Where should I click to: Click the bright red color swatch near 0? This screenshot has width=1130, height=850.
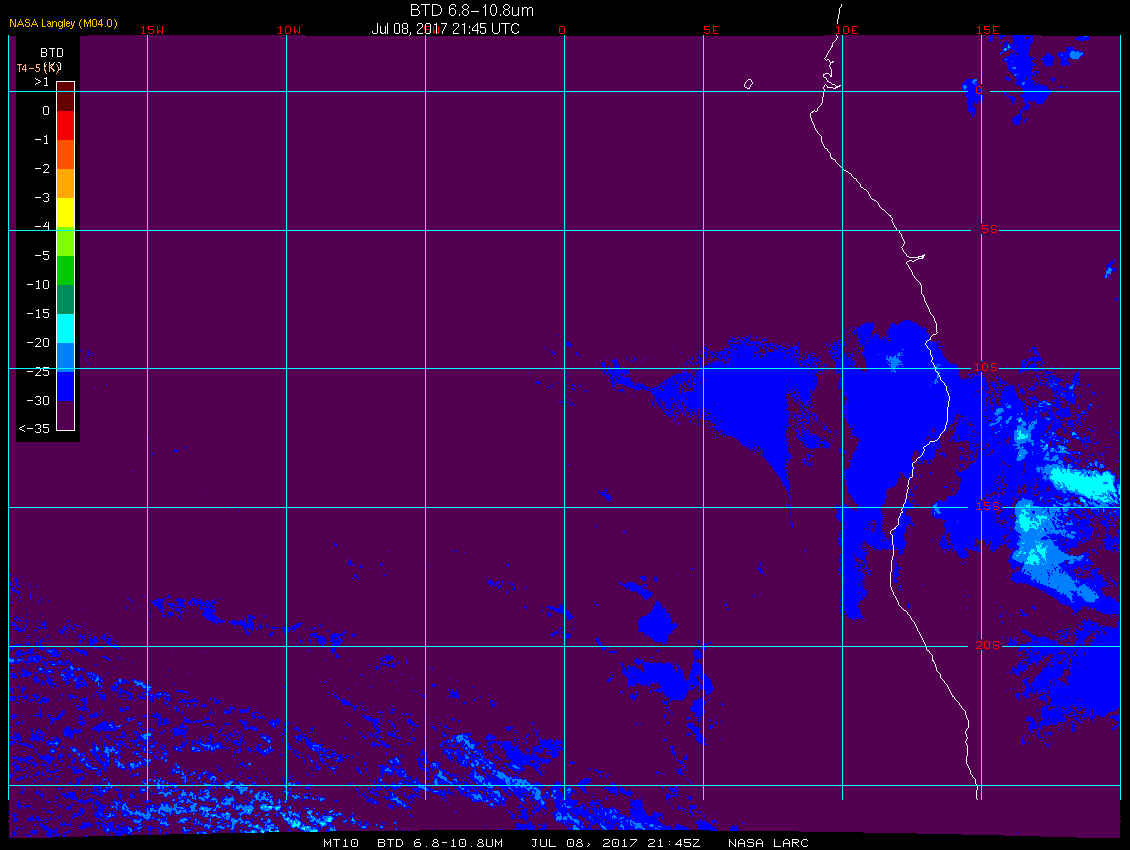66,125
